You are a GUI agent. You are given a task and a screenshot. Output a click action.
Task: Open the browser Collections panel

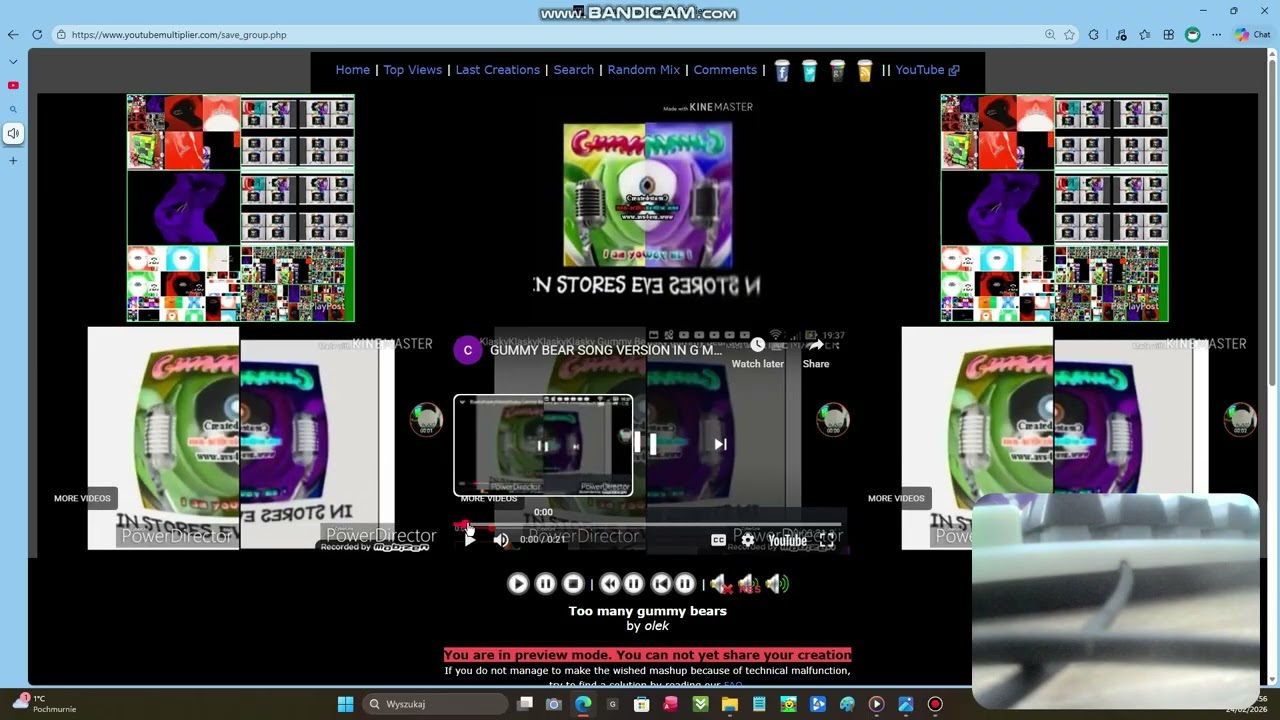click(x=1168, y=35)
